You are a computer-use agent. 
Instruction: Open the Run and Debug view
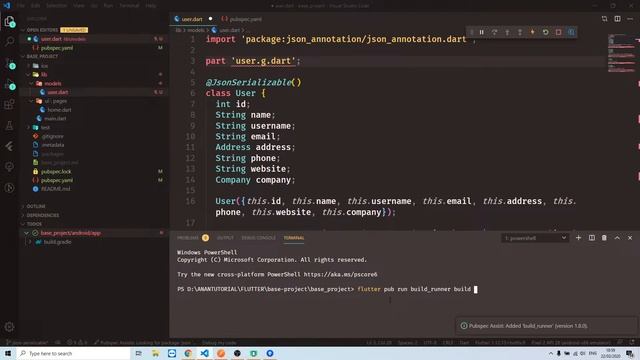click(x=9, y=84)
